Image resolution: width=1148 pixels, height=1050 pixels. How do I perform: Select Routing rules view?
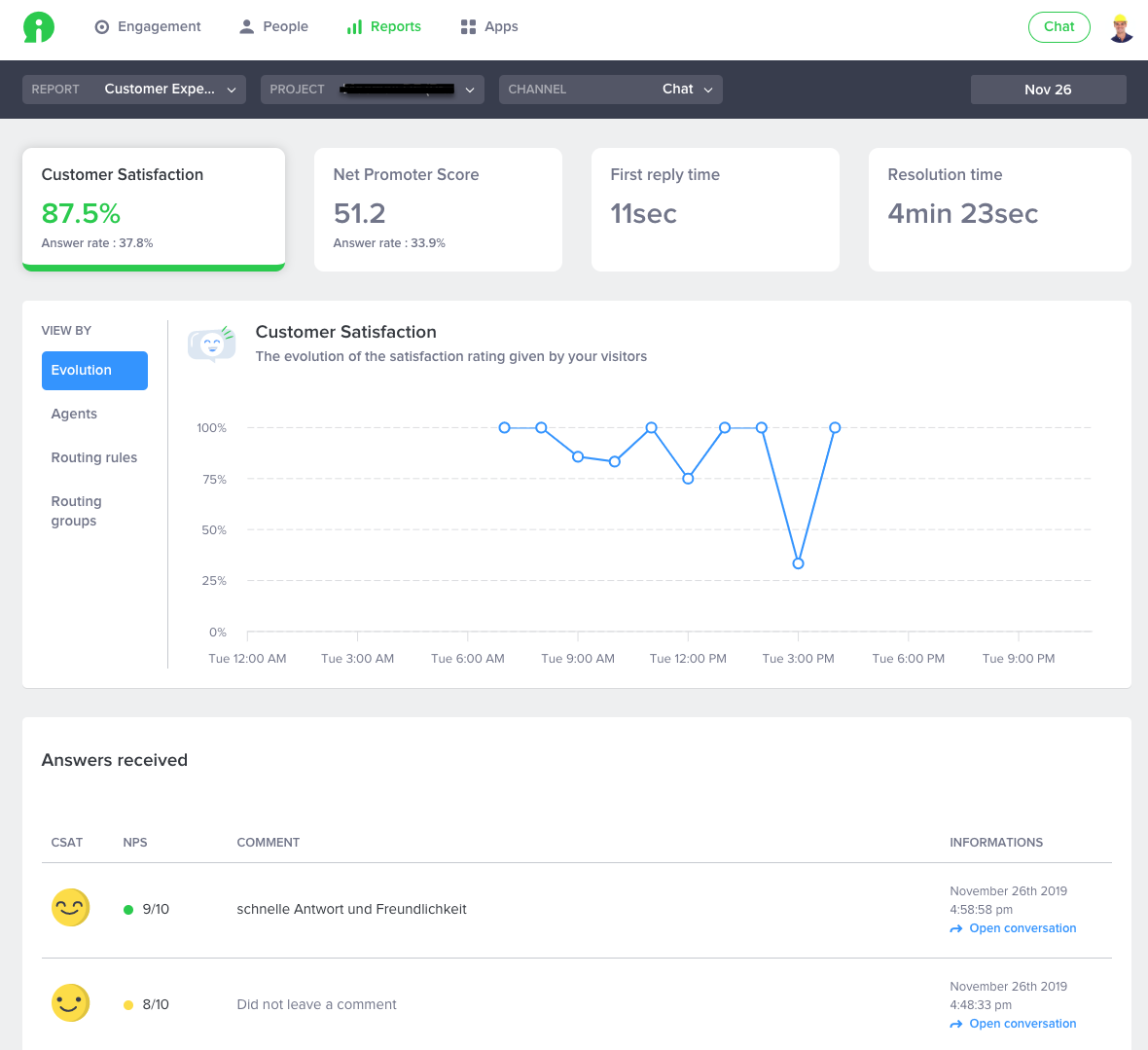tap(94, 457)
